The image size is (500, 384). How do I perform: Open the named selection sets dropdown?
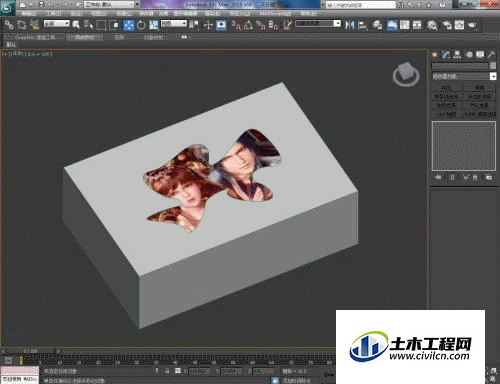click(318, 24)
